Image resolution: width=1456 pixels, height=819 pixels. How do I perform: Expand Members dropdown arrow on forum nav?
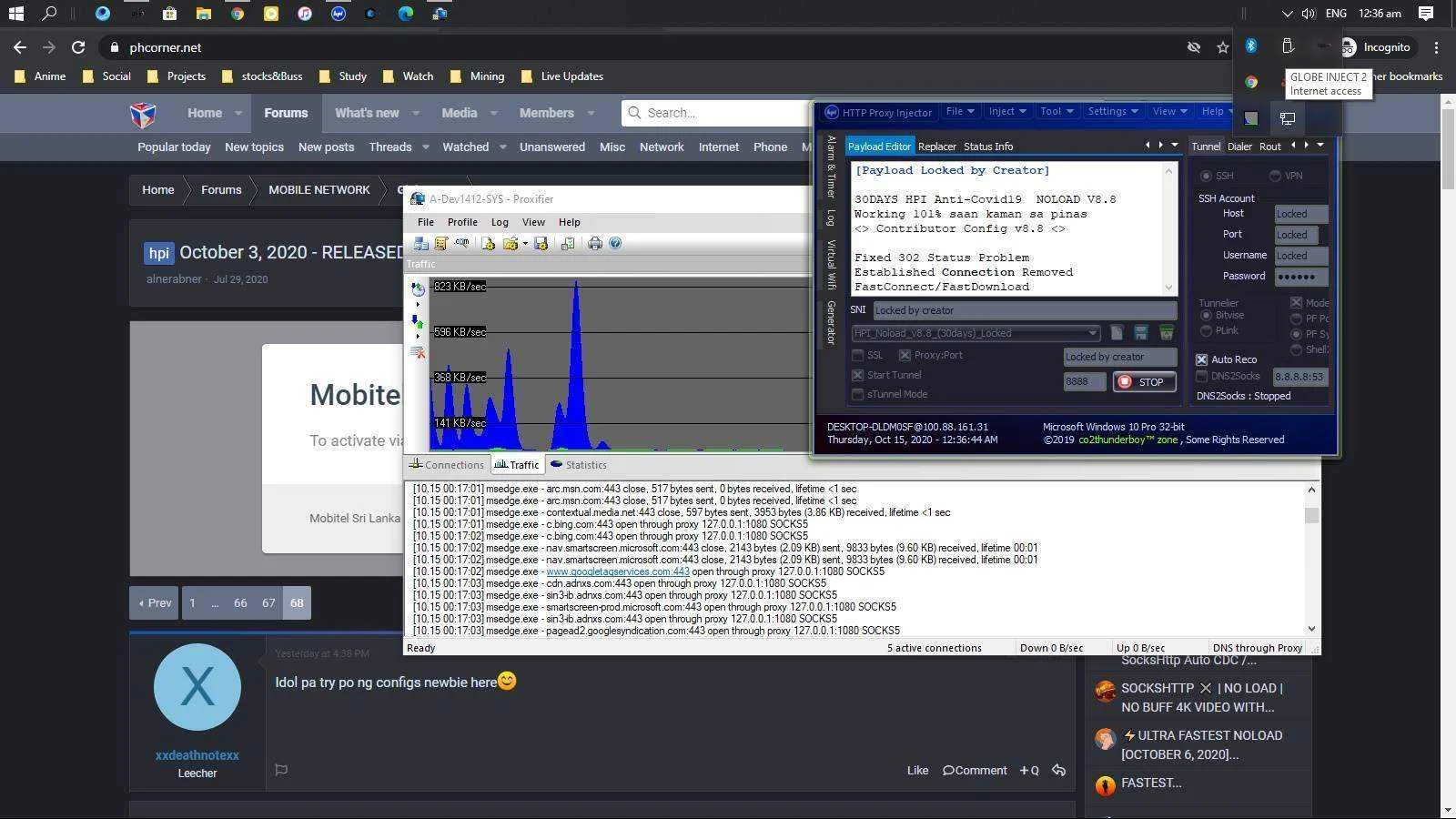[591, 114]
